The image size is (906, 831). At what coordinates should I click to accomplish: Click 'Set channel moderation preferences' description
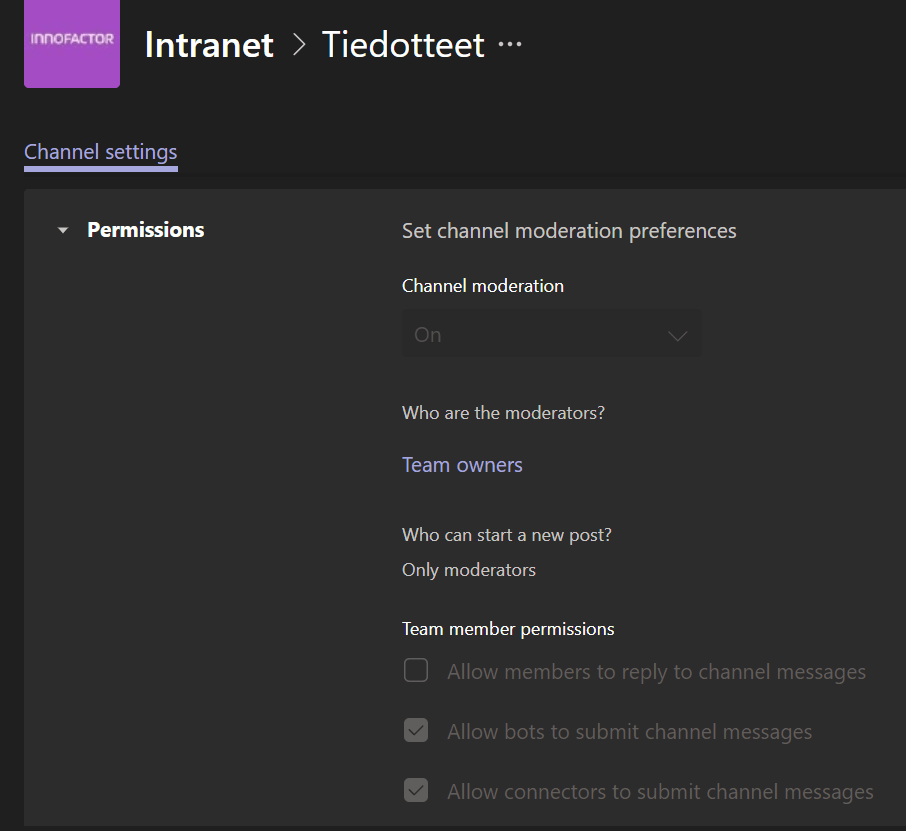(x=569, y=231)
